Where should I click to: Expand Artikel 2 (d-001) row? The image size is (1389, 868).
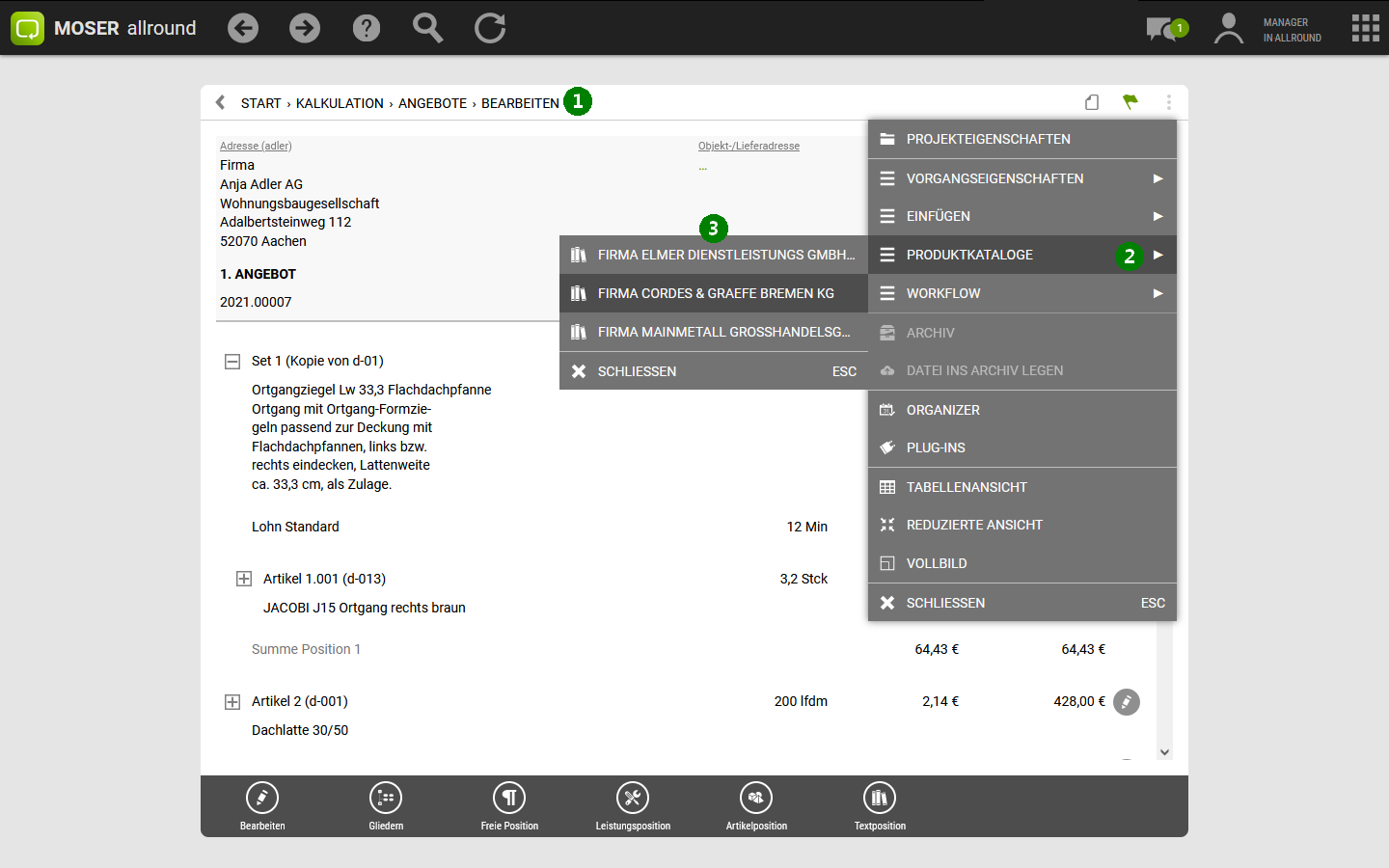232,702
